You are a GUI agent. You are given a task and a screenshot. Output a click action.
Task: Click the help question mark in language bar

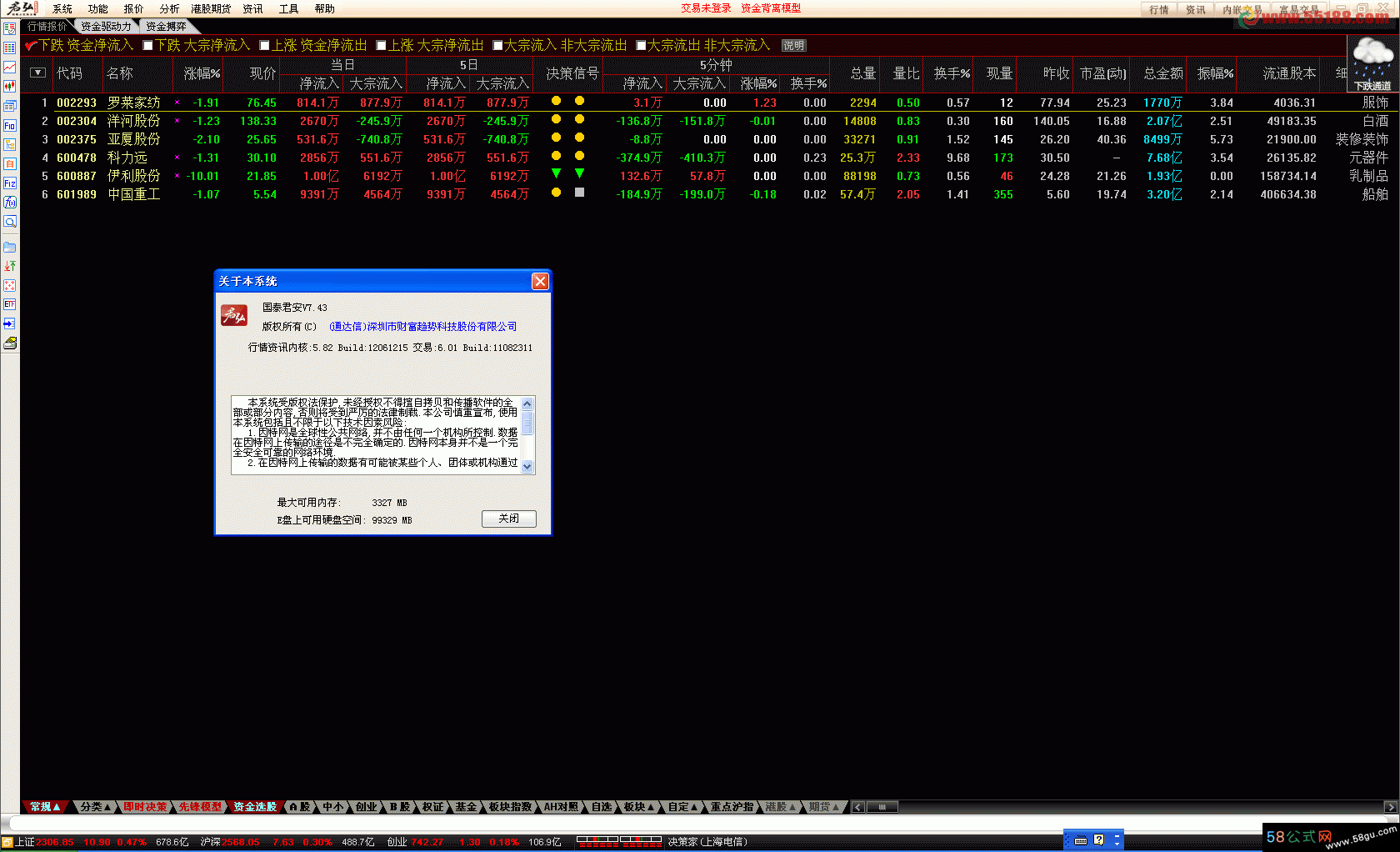click(1098, 839)
